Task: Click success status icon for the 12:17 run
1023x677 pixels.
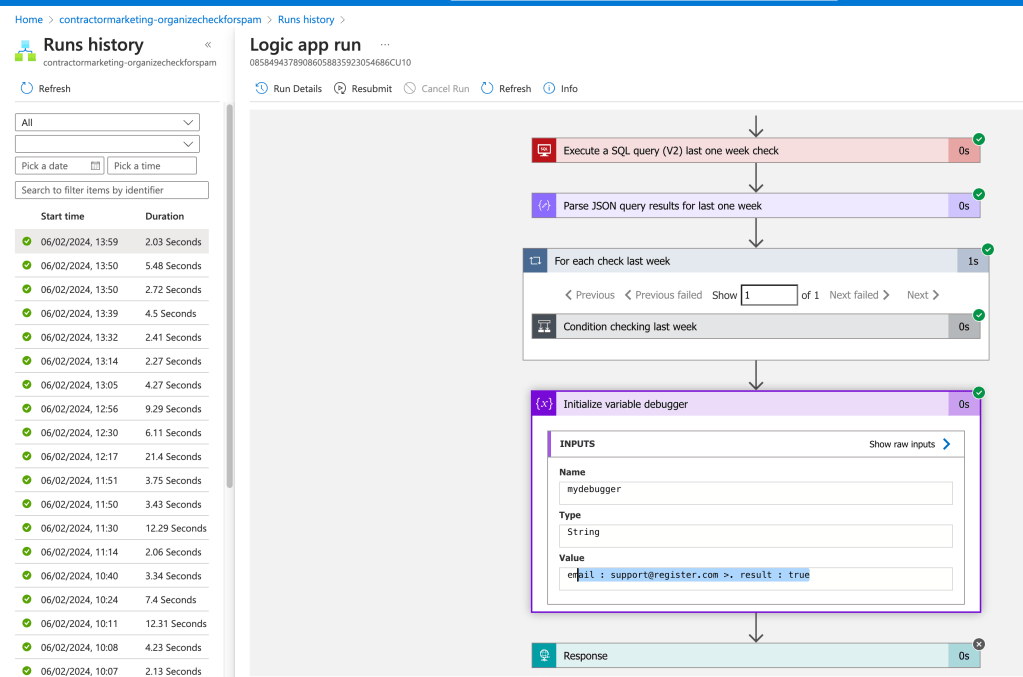Action: coord(27,456)
